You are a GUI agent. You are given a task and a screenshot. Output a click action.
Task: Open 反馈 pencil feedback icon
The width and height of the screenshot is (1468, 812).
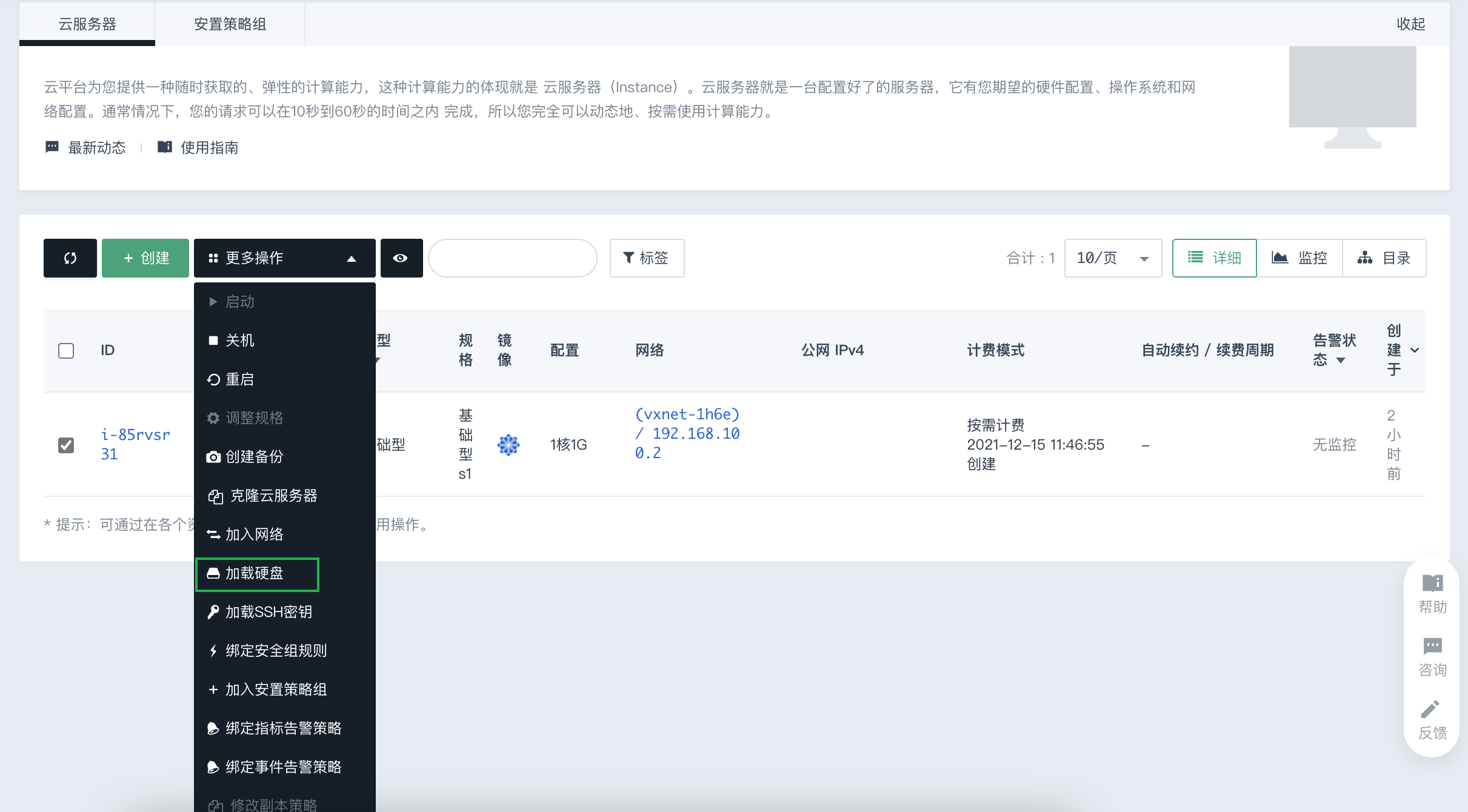(1432, 709)
